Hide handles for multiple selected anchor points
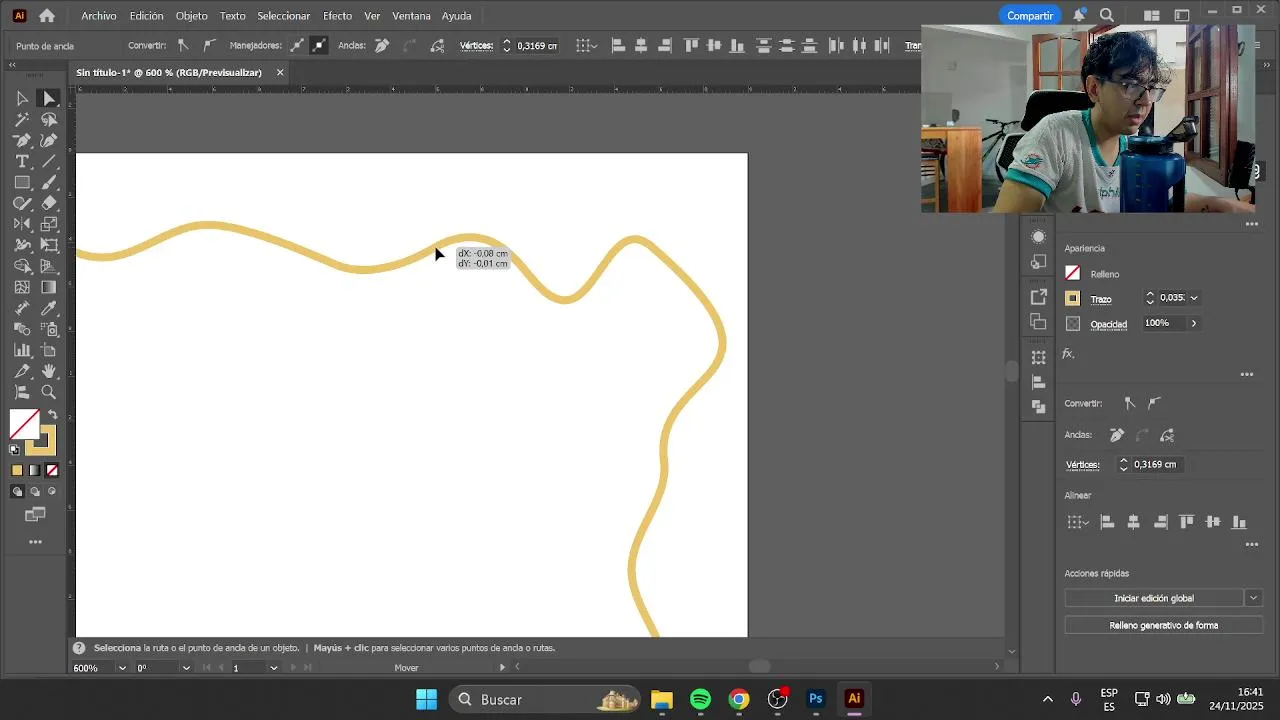Image resolution: width=1280 pixels, height=720 pixels. click(318, 46)
